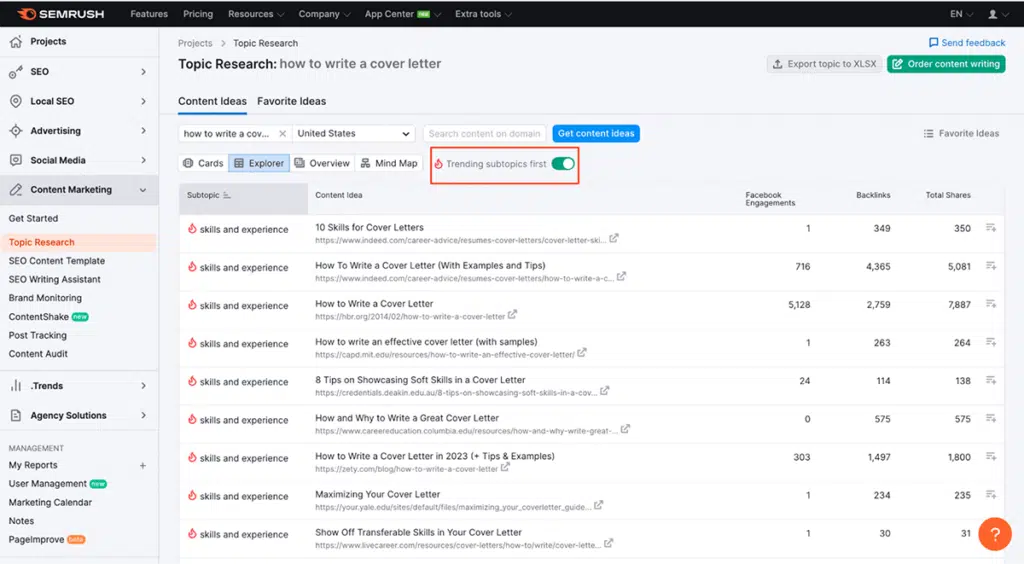
Task: Open the EN language dropdown
Action: [961, 14]
